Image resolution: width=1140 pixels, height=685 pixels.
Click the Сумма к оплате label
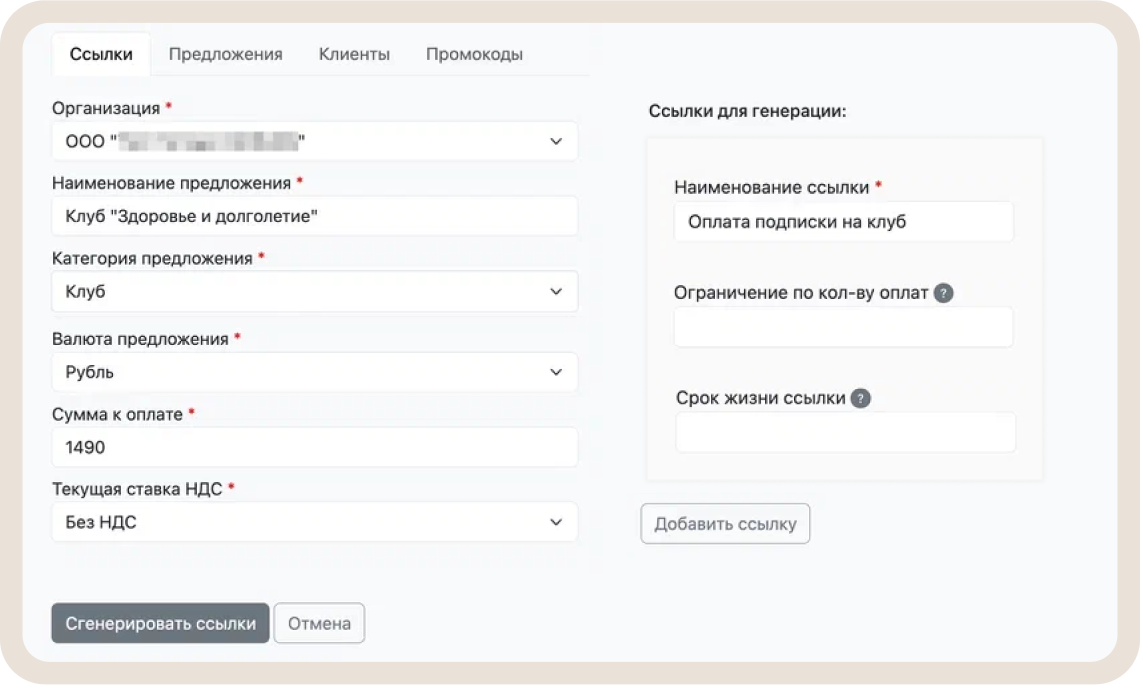click(117, 414)
